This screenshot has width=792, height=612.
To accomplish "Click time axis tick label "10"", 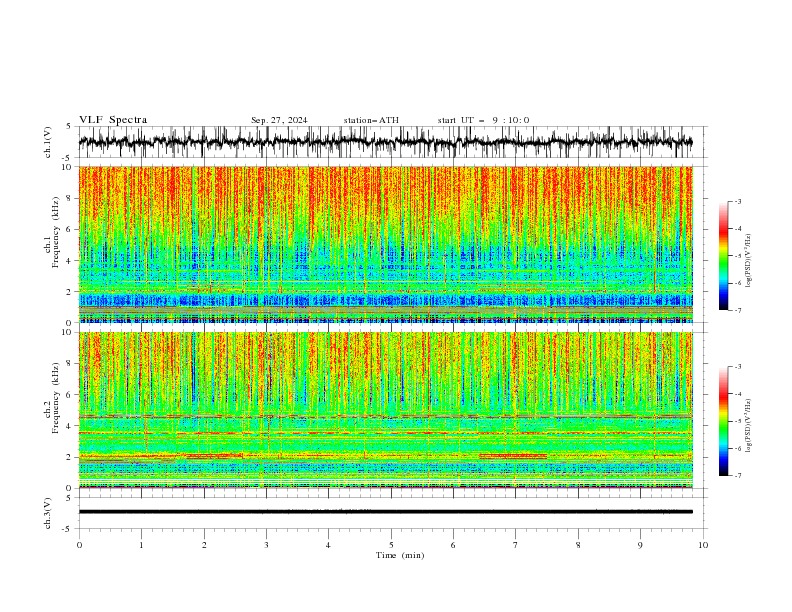I will pos(703,545).
